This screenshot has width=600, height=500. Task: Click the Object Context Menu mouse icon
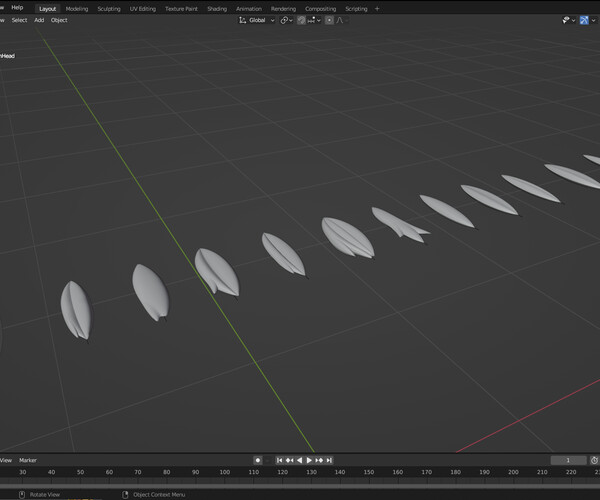125,495
